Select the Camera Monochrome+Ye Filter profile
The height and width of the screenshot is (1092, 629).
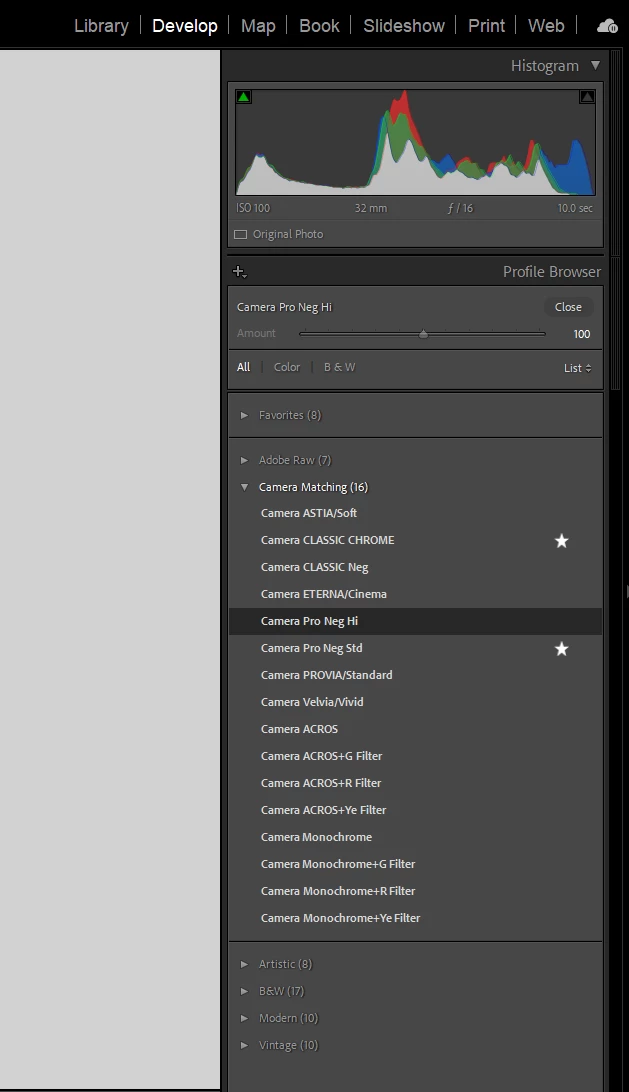click(415, 919)
